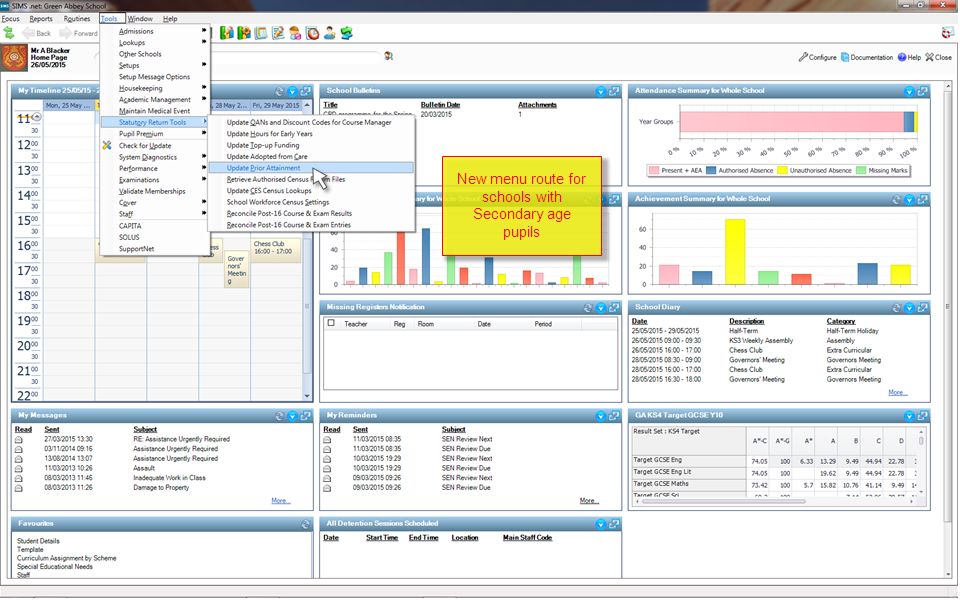Refresh the Achievement Summary panel
The image size is (960, 600).
pyautogui.click(x=897, y=200)
